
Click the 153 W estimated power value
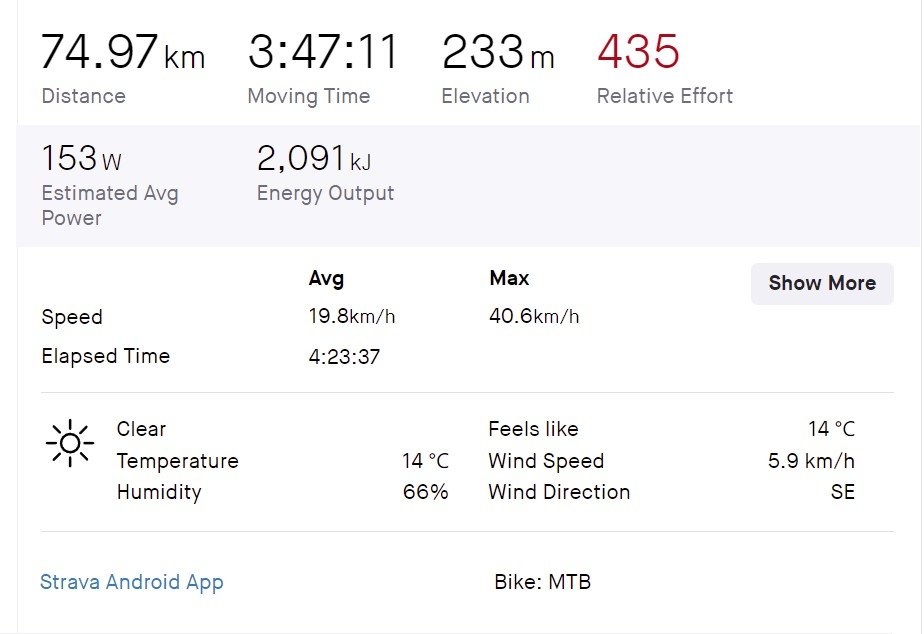pyautogui.click(x=81, y=158)
